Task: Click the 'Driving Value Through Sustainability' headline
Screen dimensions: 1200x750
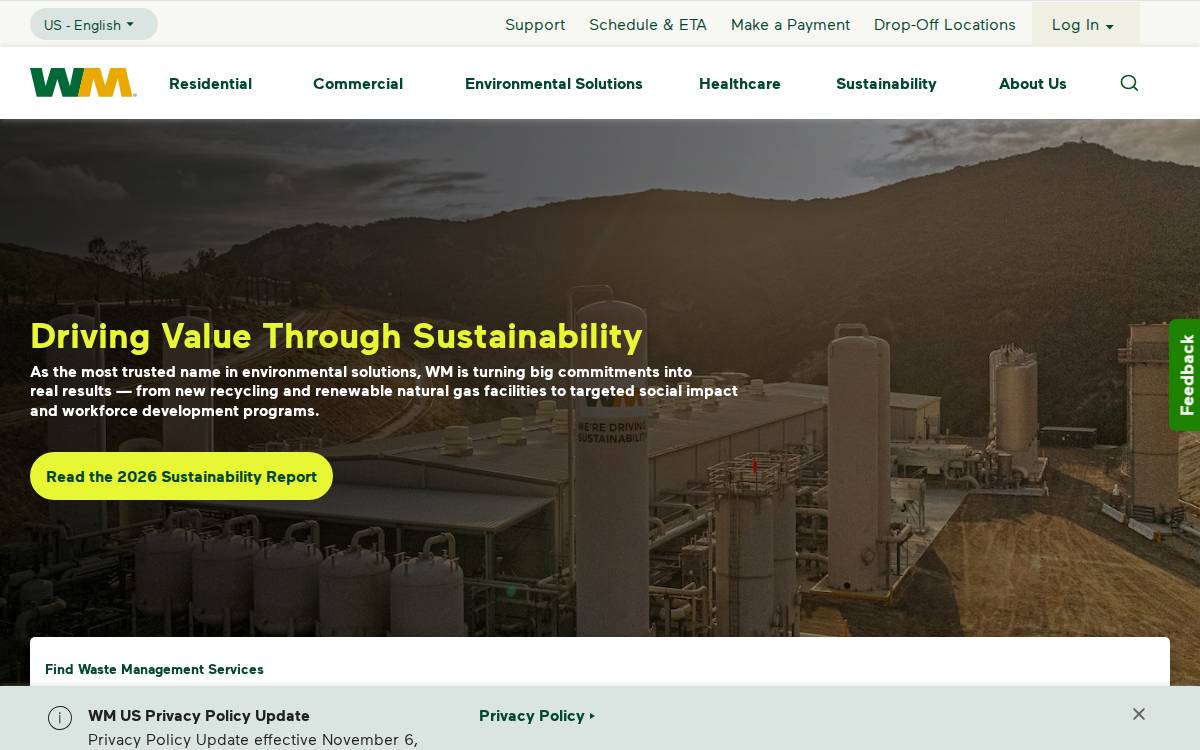Action: point(336,336)
